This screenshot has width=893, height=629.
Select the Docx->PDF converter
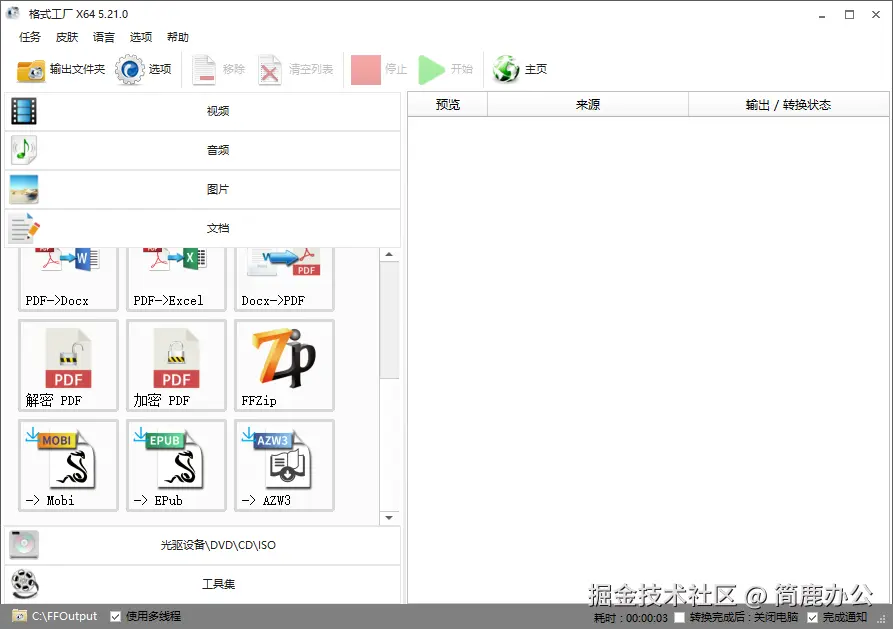pyautogui.click(x=284, y=279)
